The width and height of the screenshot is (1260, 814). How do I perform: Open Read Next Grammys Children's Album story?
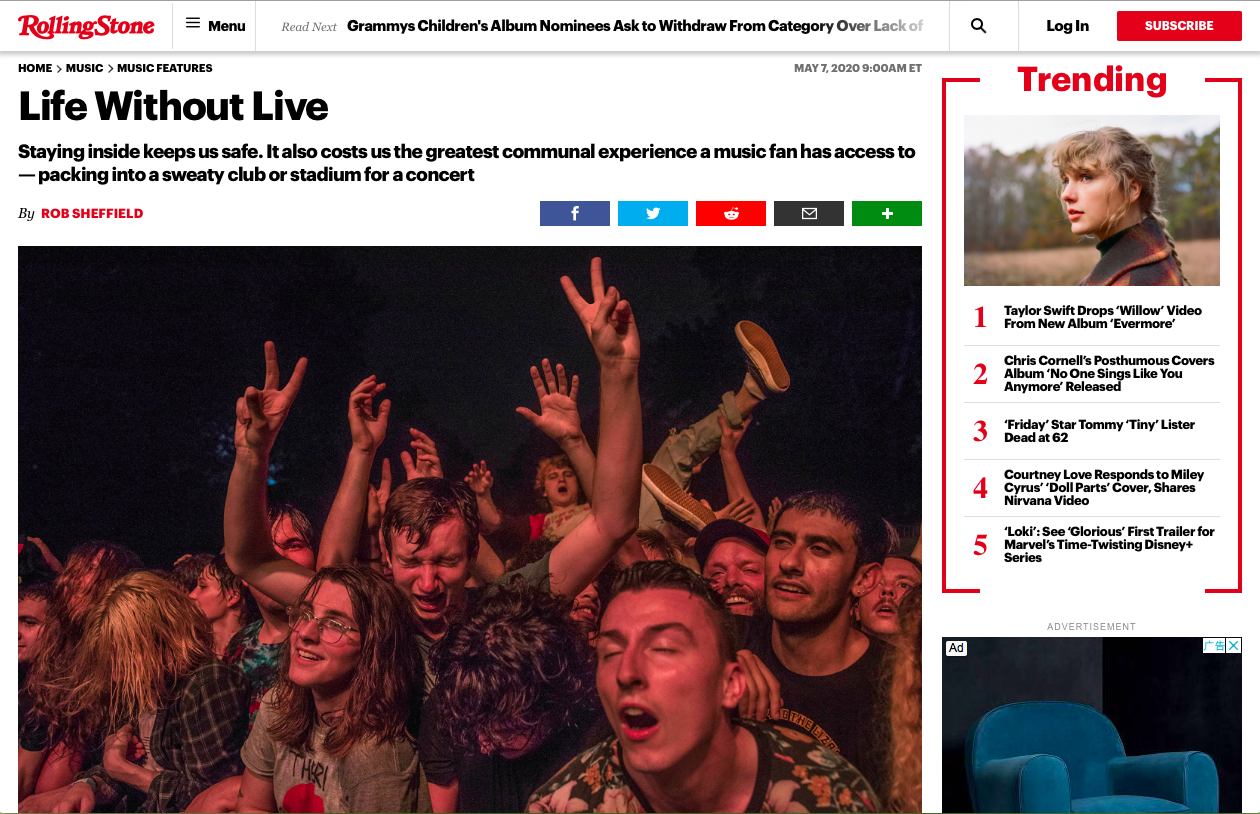(x=635, y=26)
